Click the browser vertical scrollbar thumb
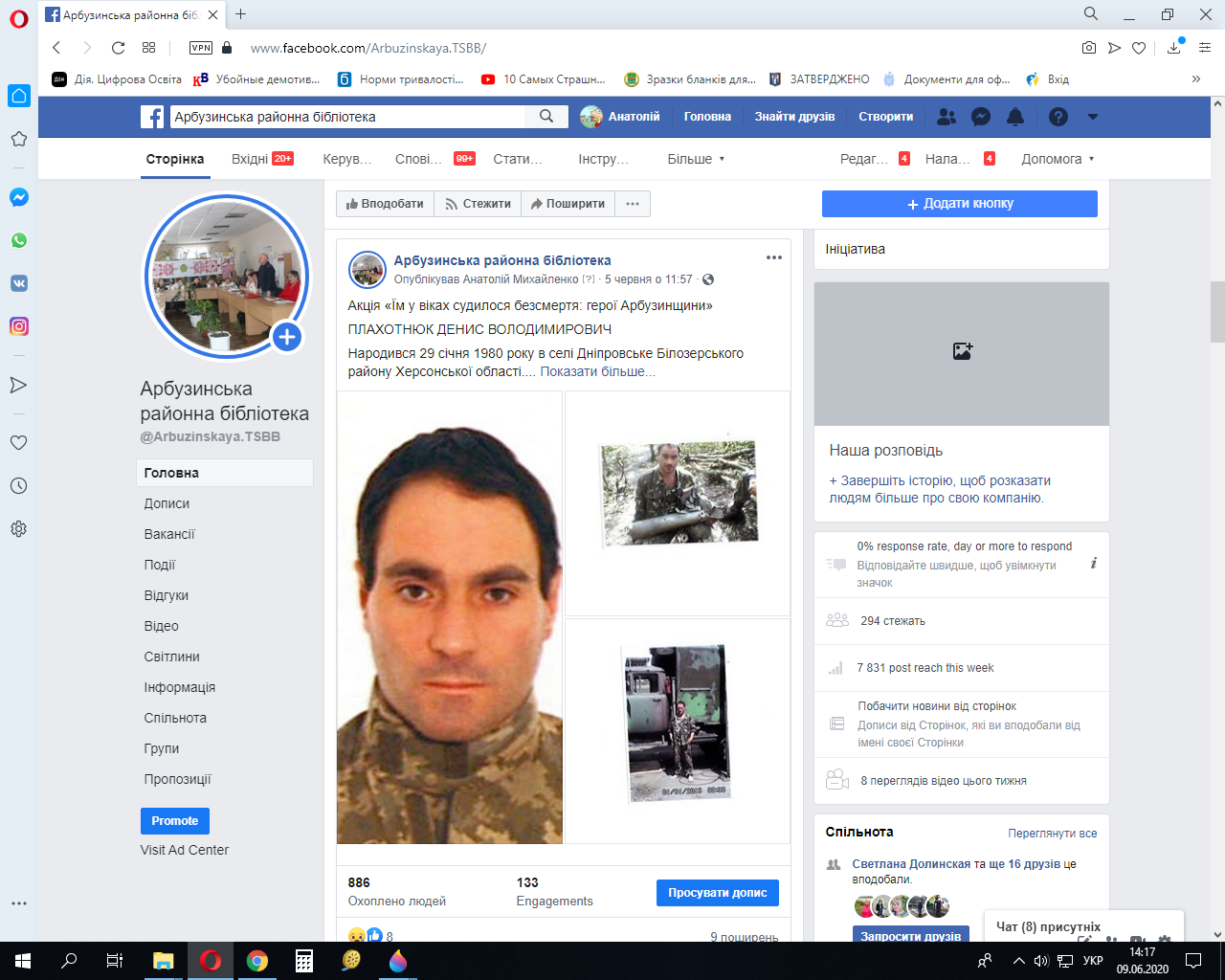This screenshot has width=1225, height=980. click(1217, 312)
